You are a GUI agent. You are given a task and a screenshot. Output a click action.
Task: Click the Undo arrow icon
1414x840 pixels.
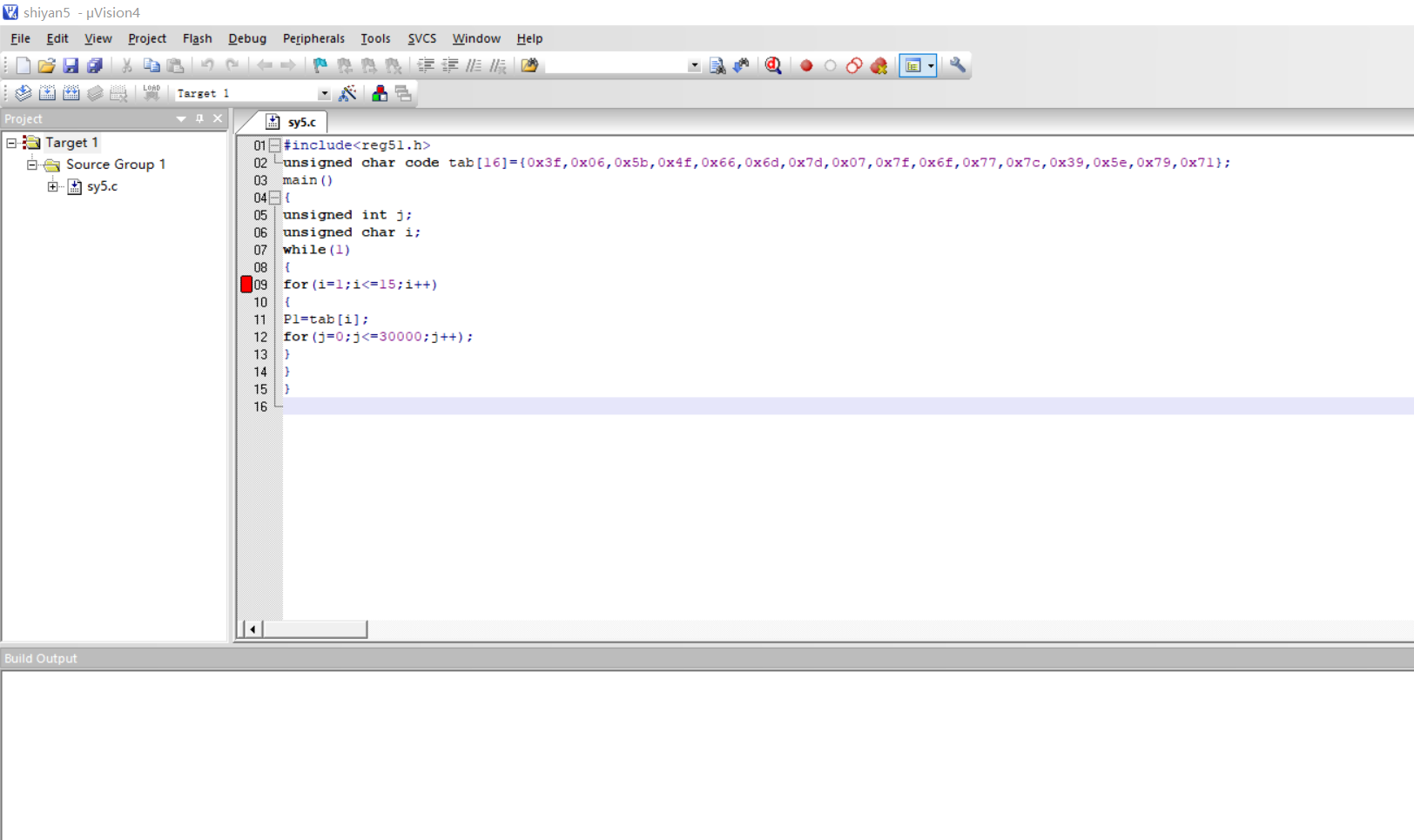coord(207,65)
